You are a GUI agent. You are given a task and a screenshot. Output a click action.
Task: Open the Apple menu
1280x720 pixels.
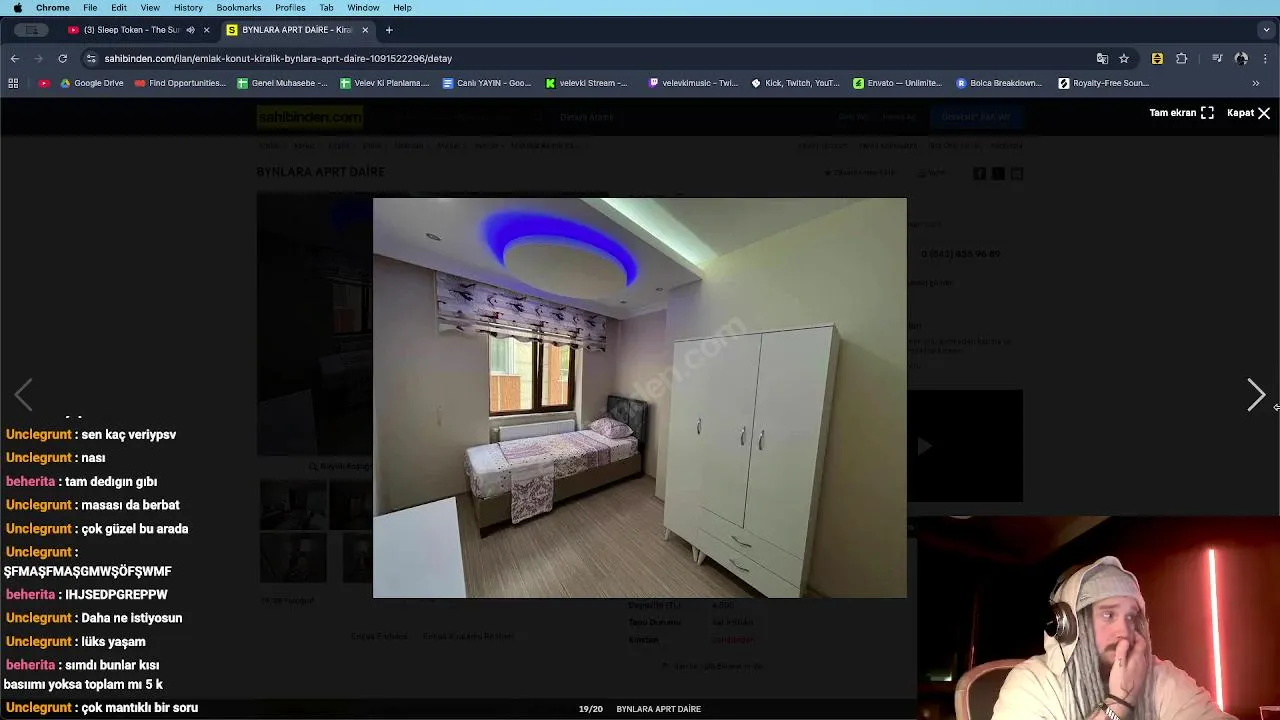tap(17, 8)
